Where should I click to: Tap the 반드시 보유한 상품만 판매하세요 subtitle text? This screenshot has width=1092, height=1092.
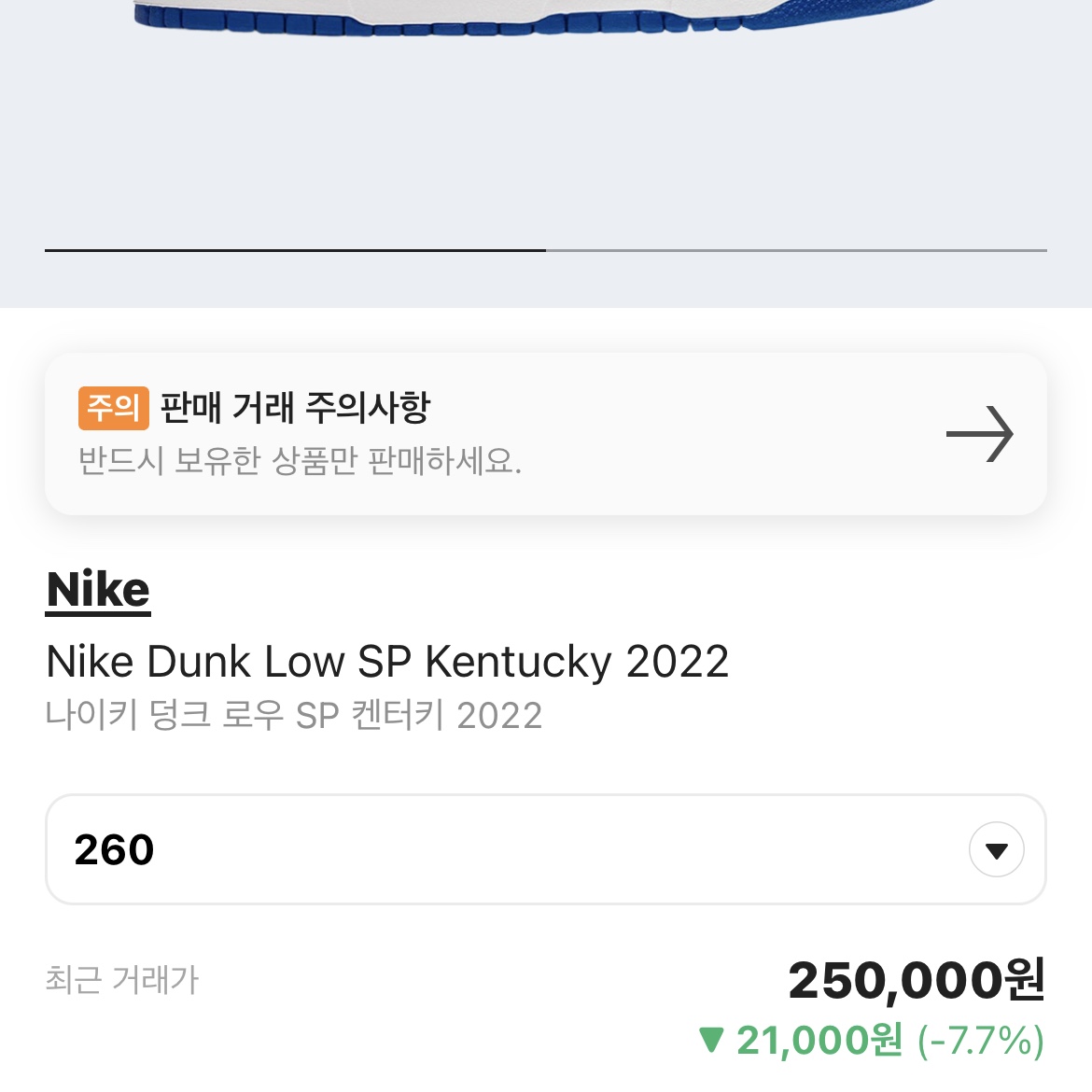tap(300, 461)
